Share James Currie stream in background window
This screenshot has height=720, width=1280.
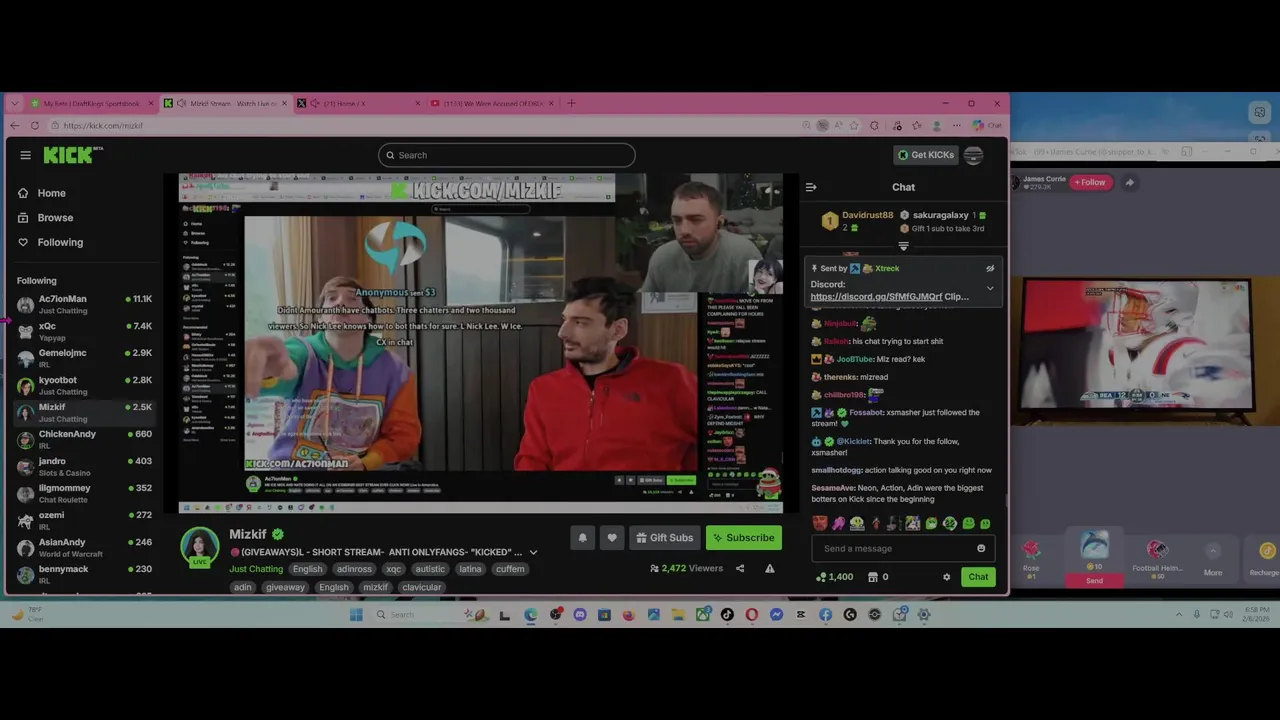pos(1129,182)
